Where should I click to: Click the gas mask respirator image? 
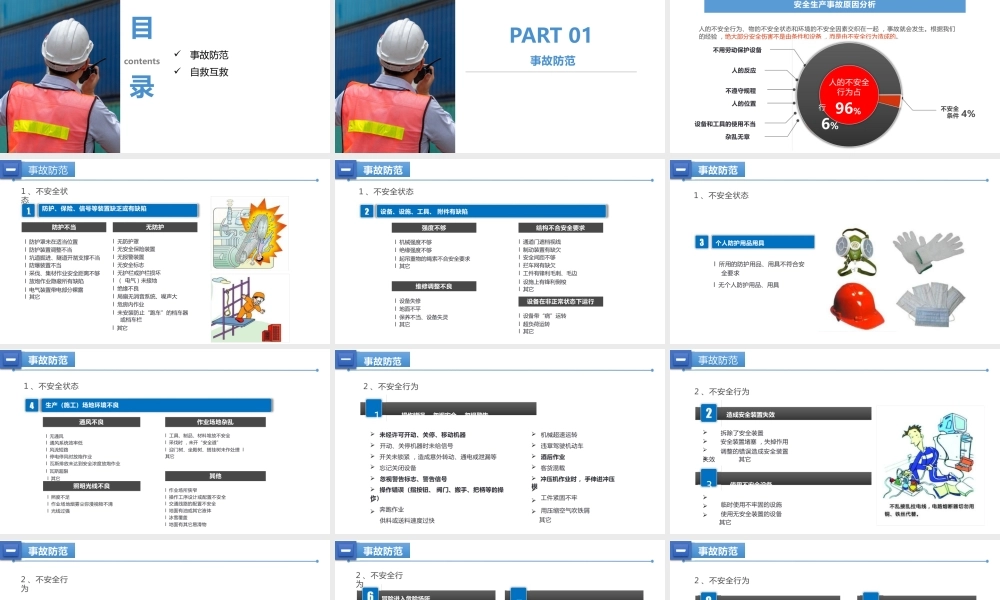(856, 252)
